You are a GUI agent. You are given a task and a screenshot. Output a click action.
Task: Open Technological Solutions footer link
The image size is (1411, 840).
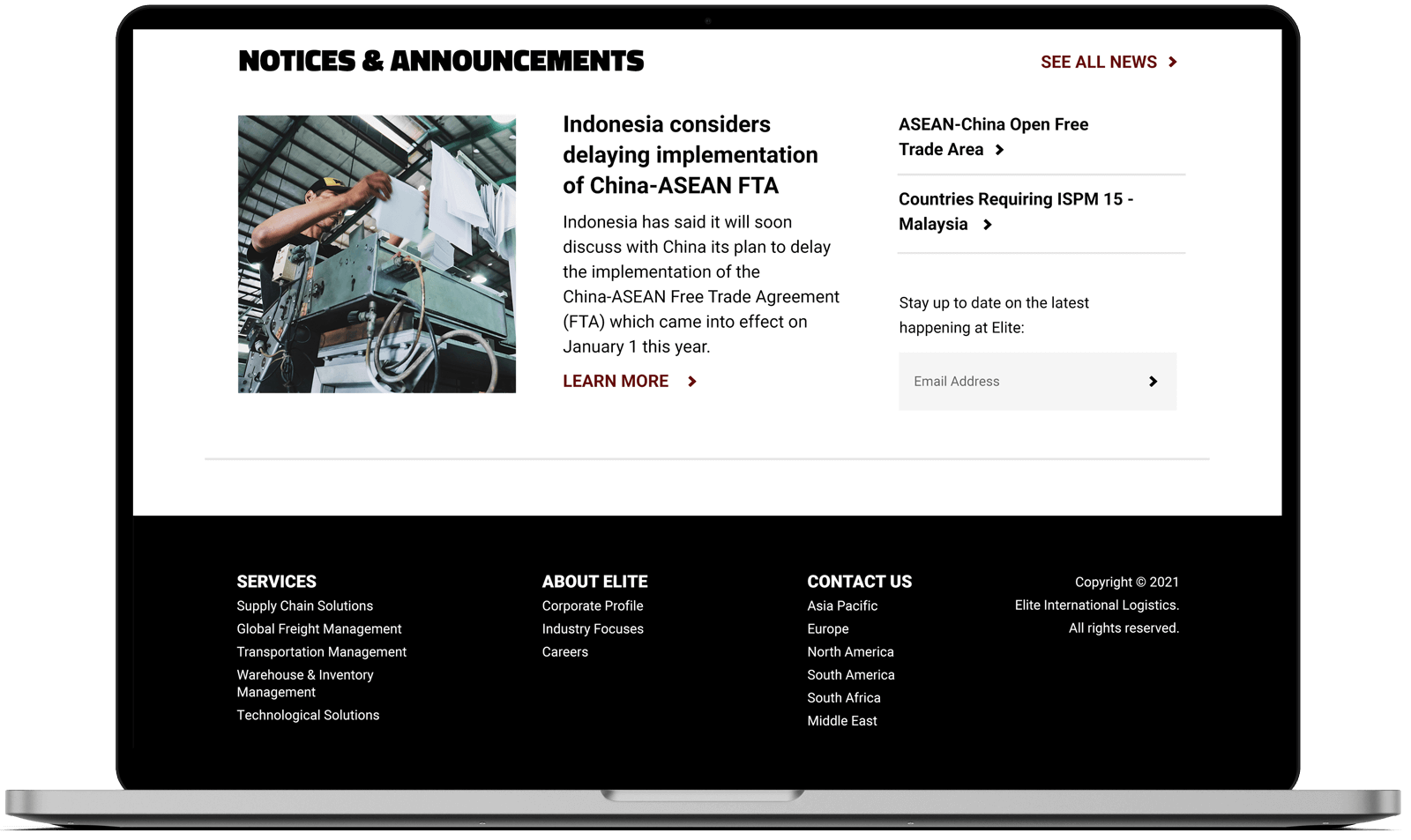click(x=308, y=716)
